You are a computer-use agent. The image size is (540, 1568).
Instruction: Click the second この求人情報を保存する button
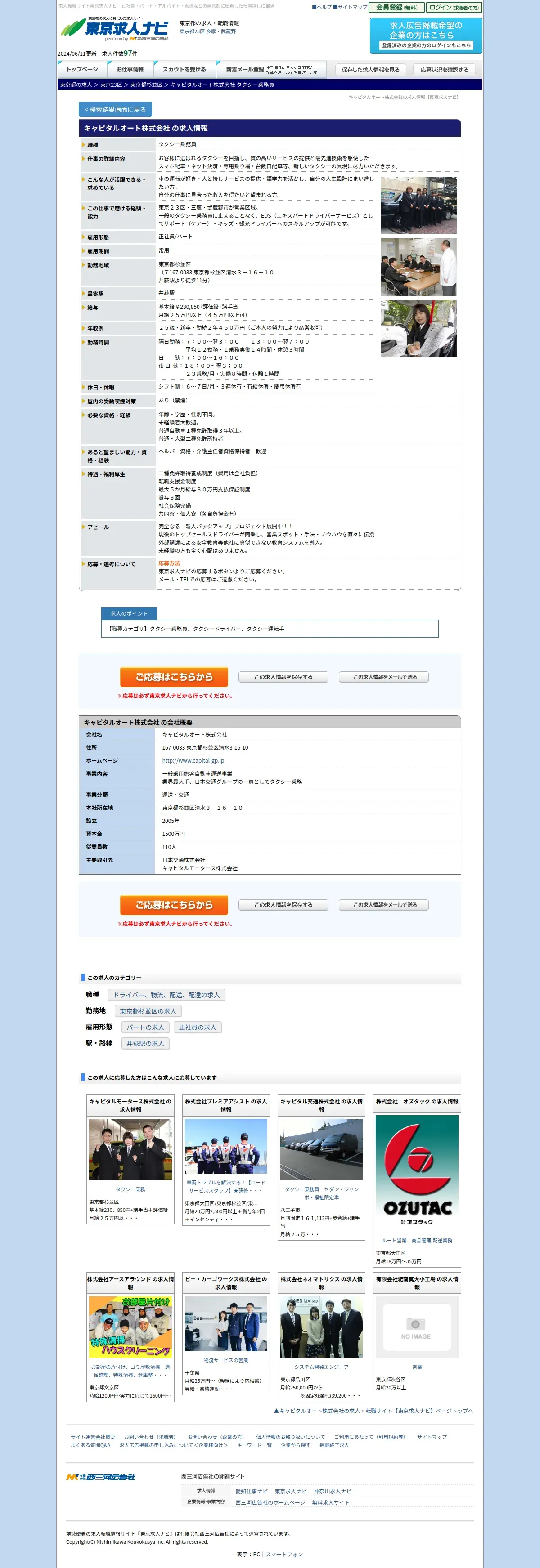point(283,905)
